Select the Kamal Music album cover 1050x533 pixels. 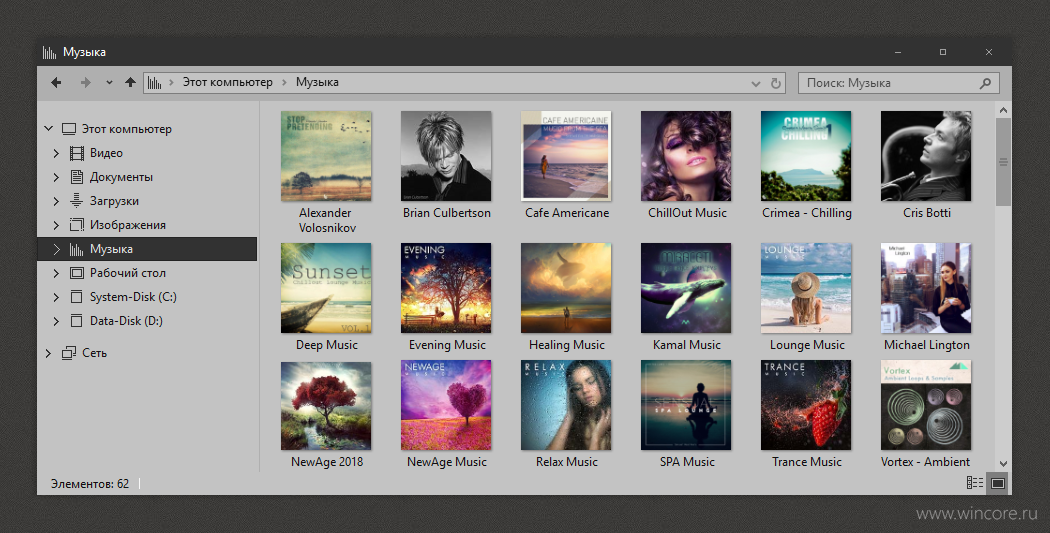(686, 288)
